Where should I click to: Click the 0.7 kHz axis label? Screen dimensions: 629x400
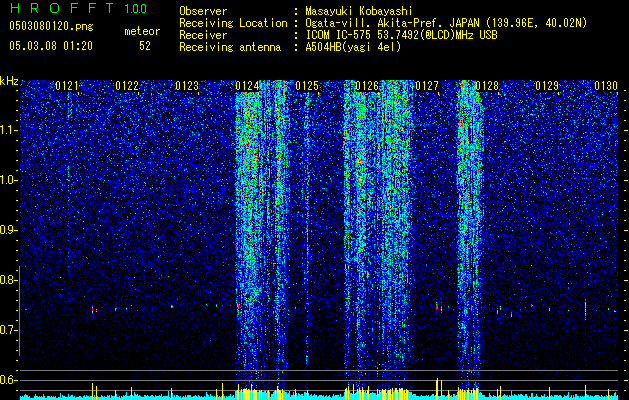(9, 330)
